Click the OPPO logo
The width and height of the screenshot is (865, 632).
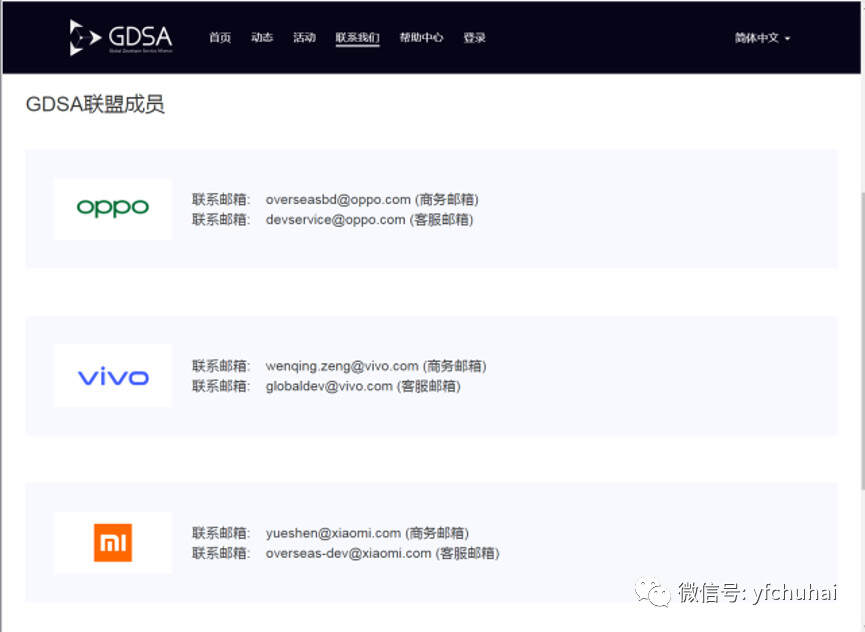pos(112,207)
